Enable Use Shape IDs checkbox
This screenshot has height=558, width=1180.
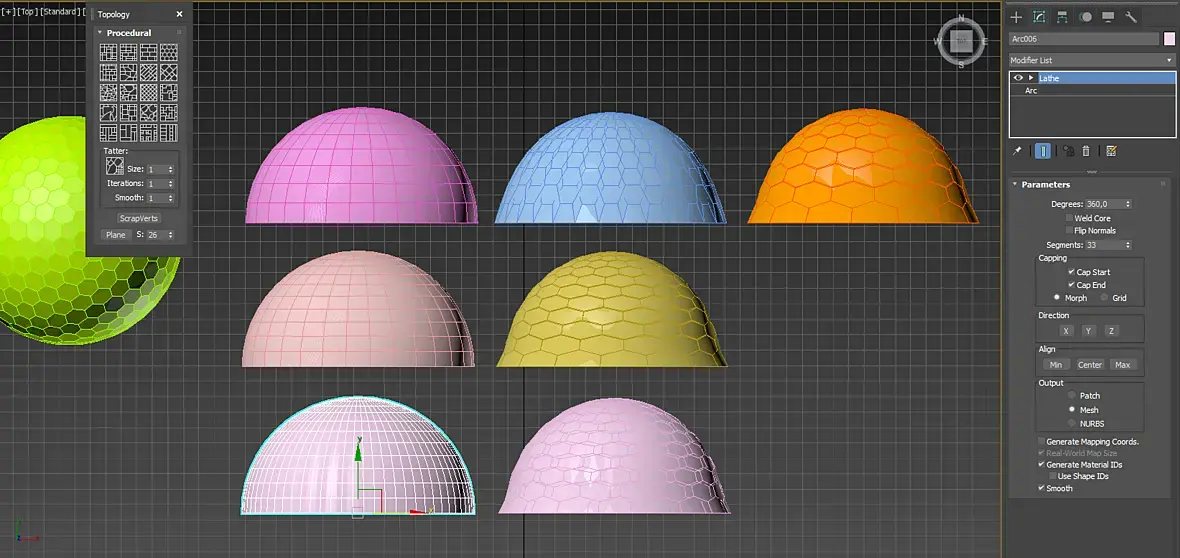[1053, 476]
